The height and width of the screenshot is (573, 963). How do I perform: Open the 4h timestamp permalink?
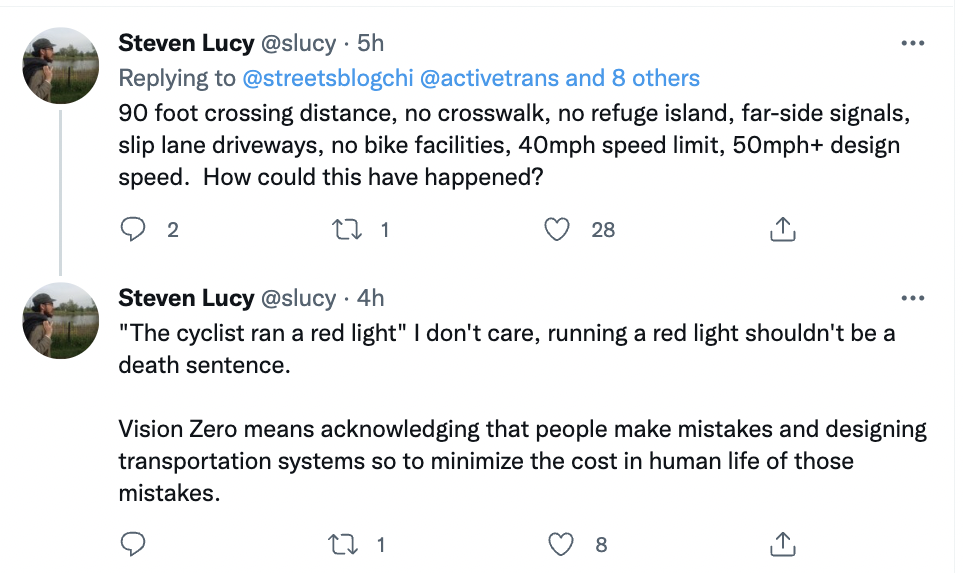tap(370, 298)
